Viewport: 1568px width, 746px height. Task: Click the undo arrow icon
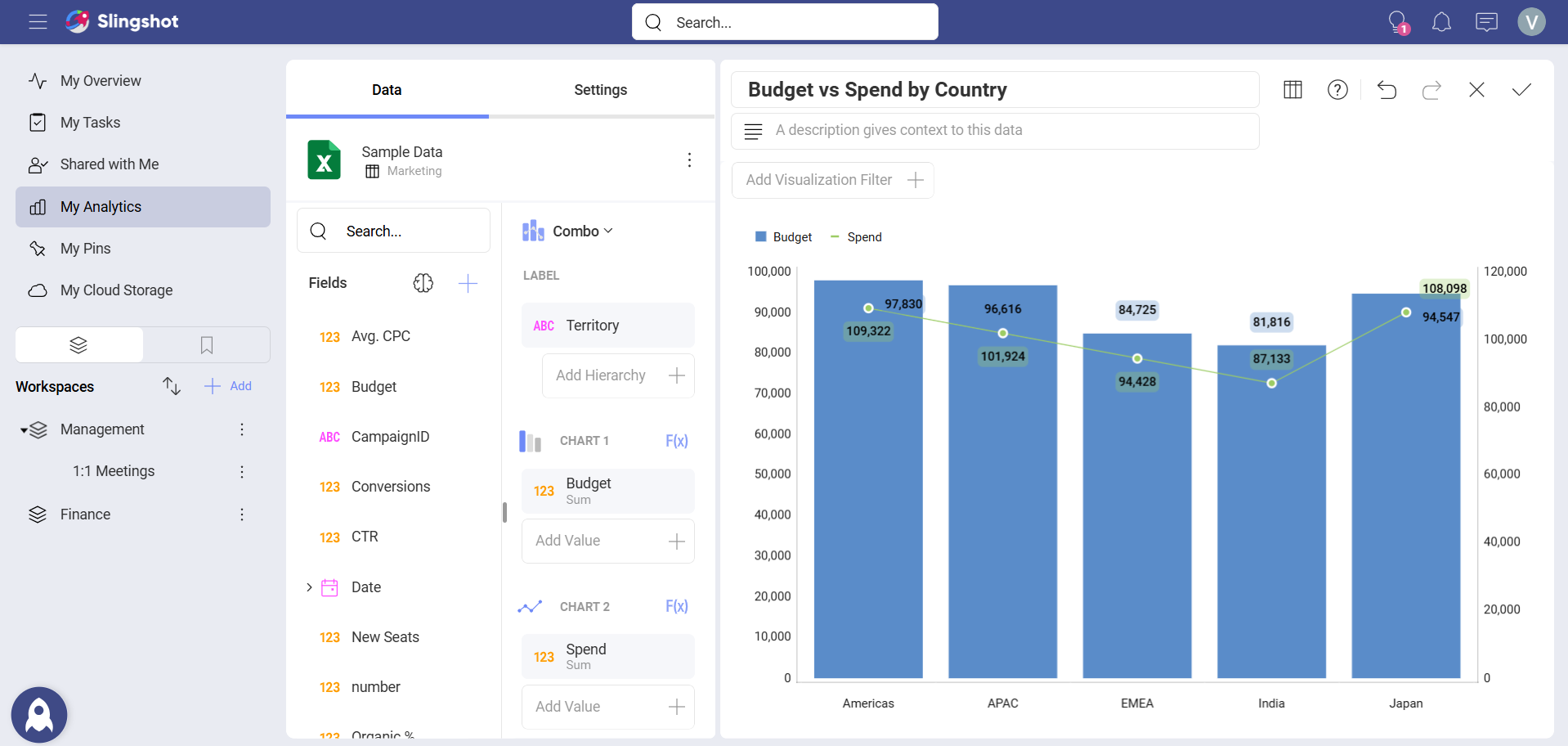point(1387,90)
